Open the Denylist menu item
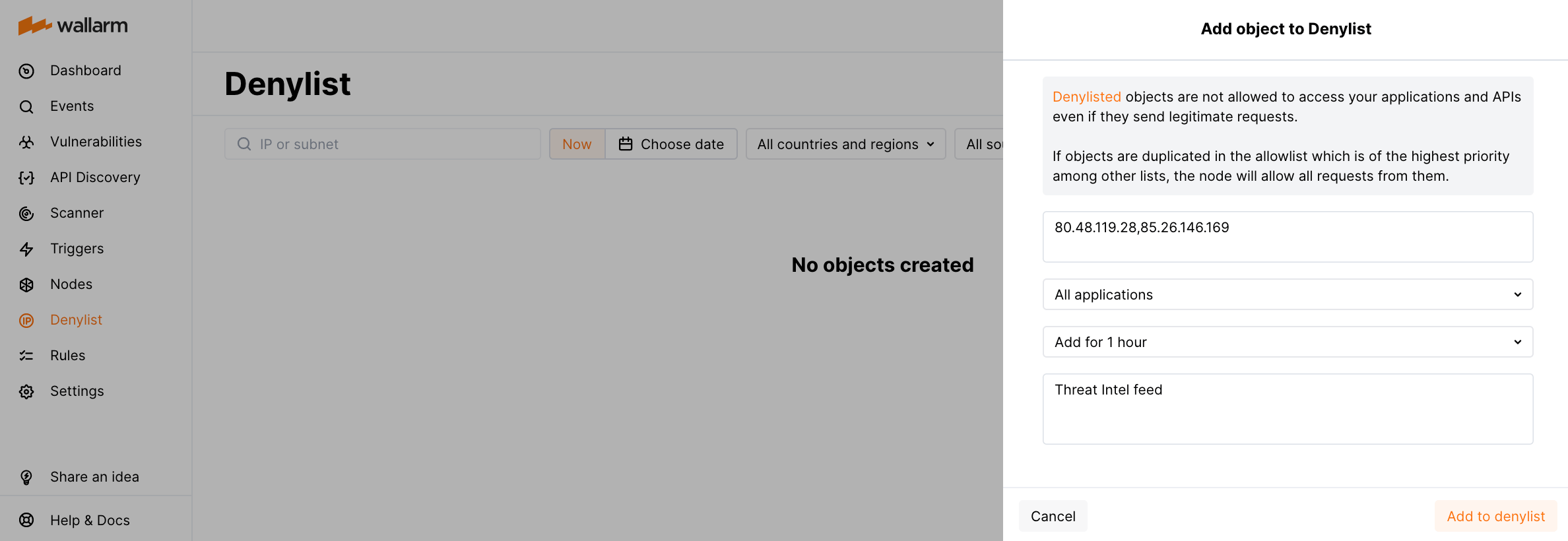 [x=76, y=320]
